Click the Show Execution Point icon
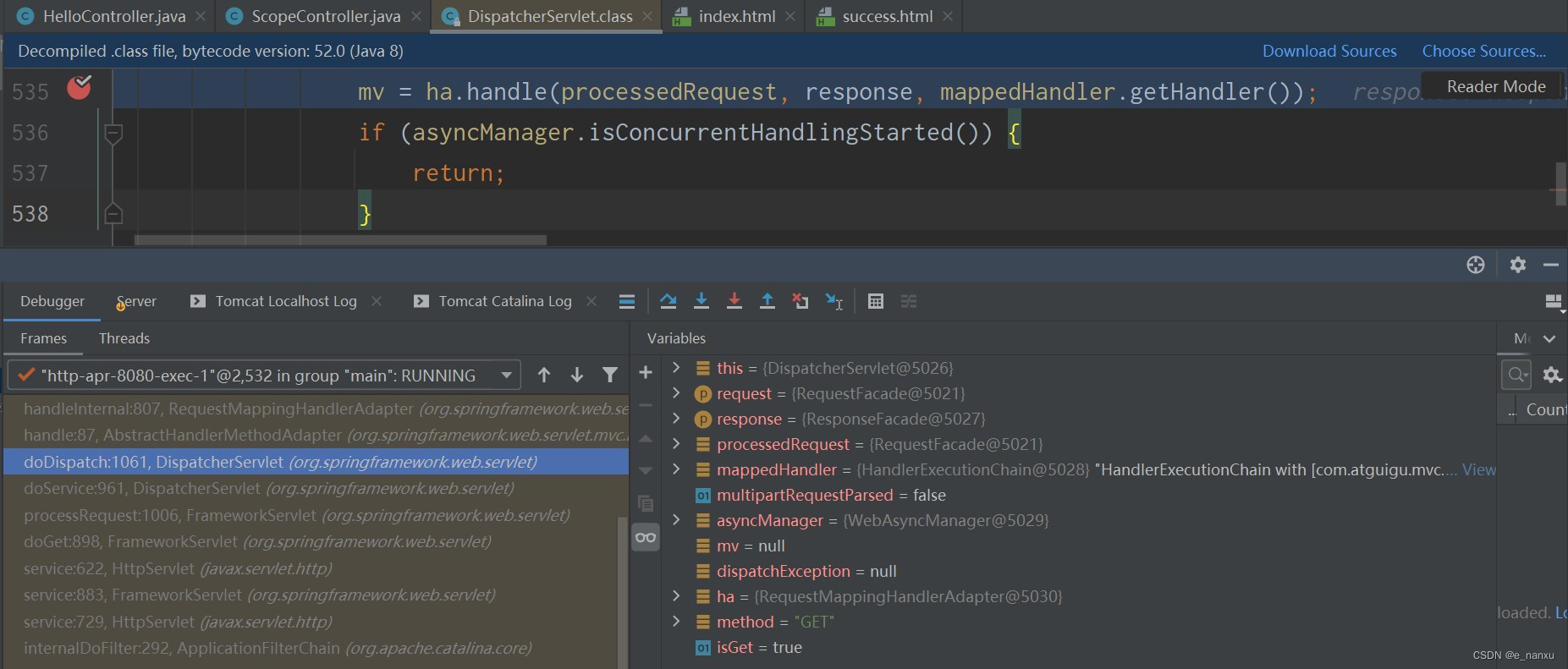This screenshot has width=1568, height=669. point(627,301)
